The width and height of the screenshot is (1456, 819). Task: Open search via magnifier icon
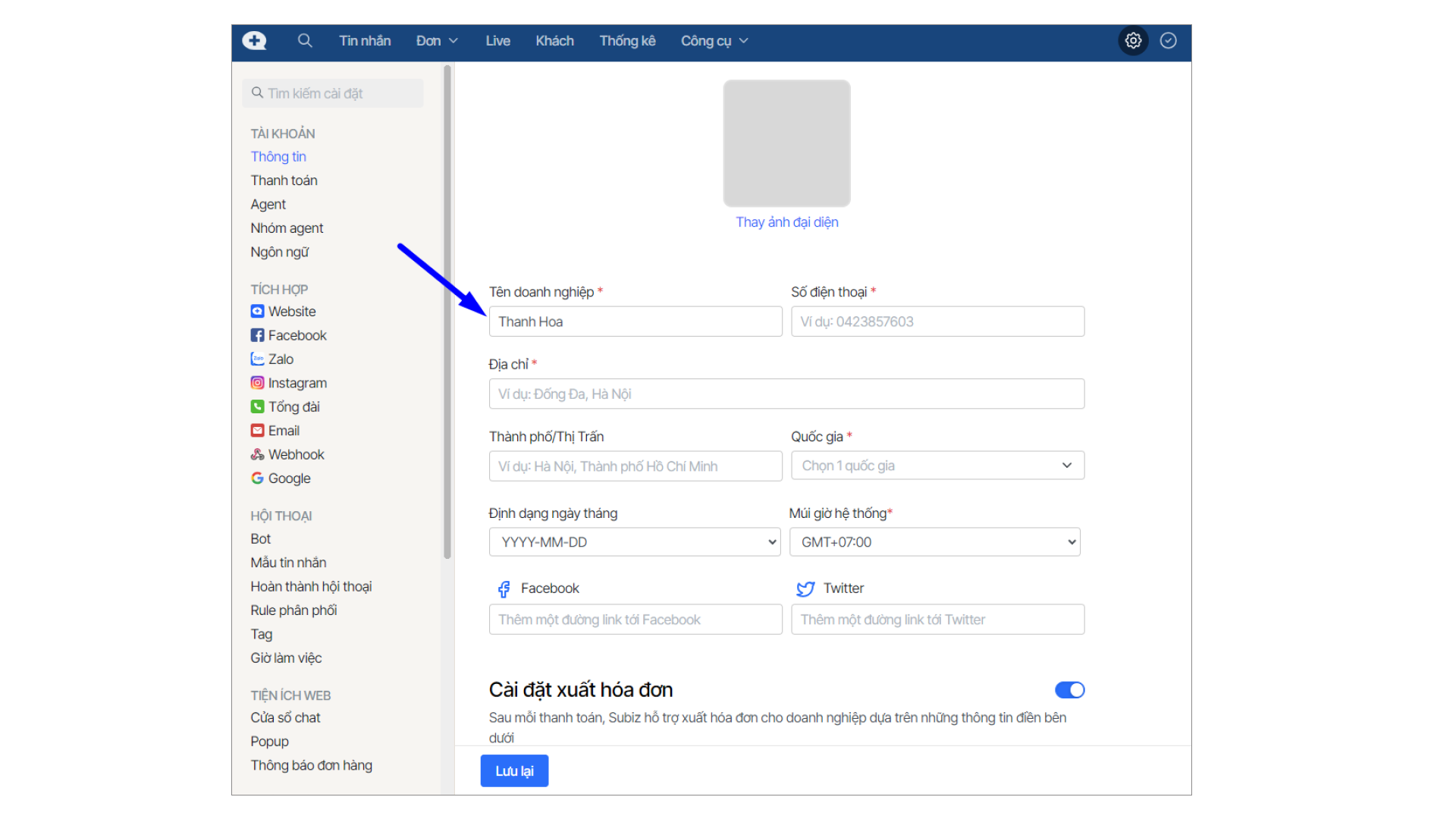pyautogui.click(x=305, y=41)
